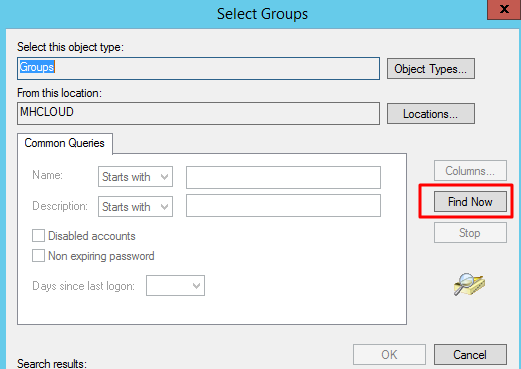
Task: Open the Name Starts with dropdown
Action: 135,177
